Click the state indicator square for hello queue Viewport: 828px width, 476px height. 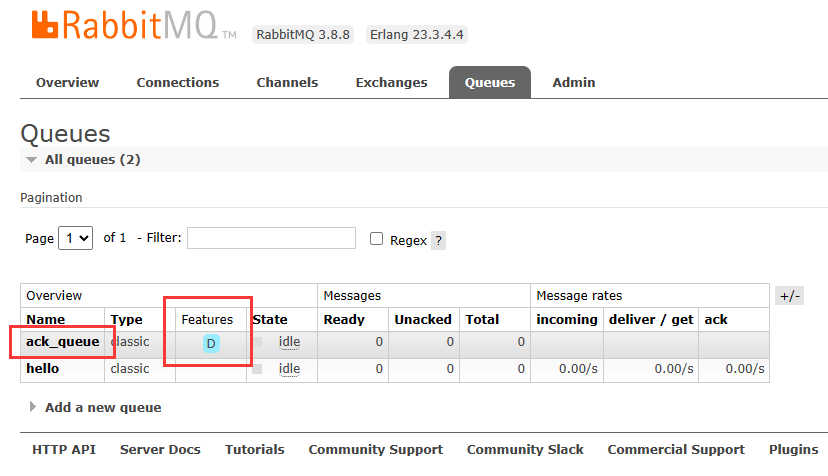coord(257,369)
